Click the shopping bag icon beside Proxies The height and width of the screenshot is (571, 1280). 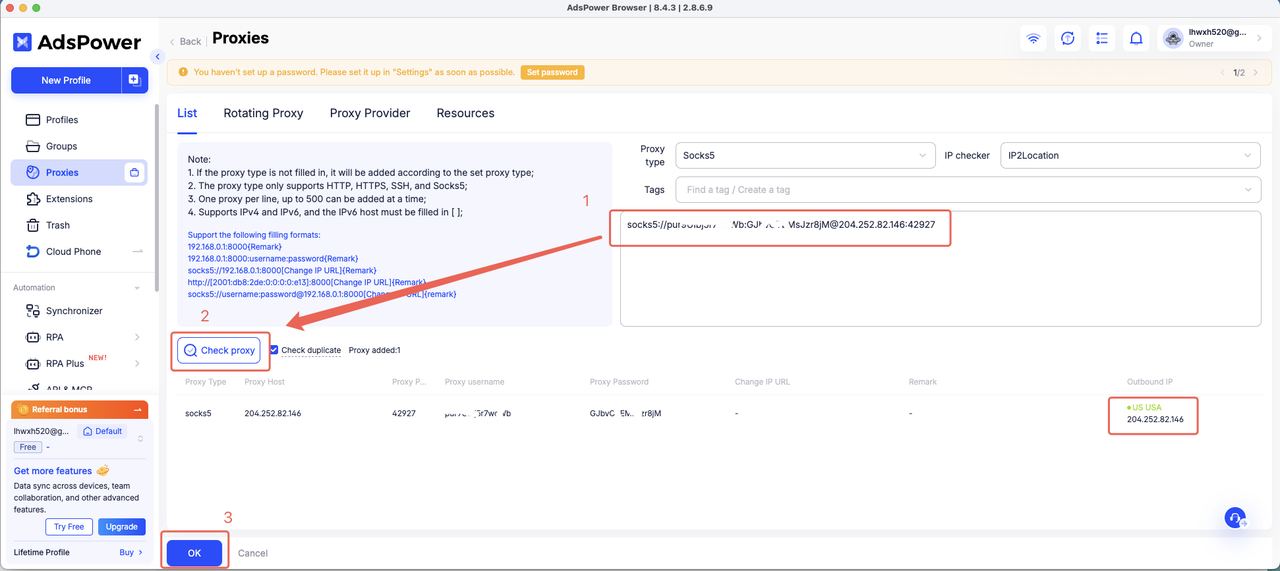(134, 173)
